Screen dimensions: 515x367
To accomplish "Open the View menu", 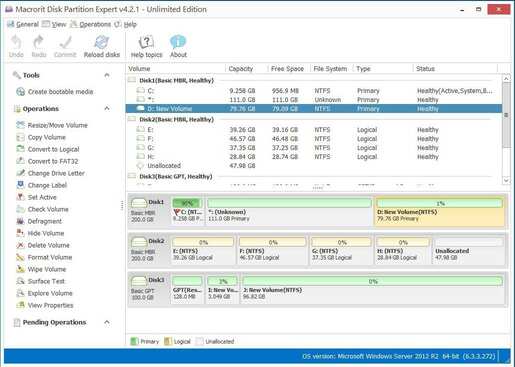I will (54, 24).
